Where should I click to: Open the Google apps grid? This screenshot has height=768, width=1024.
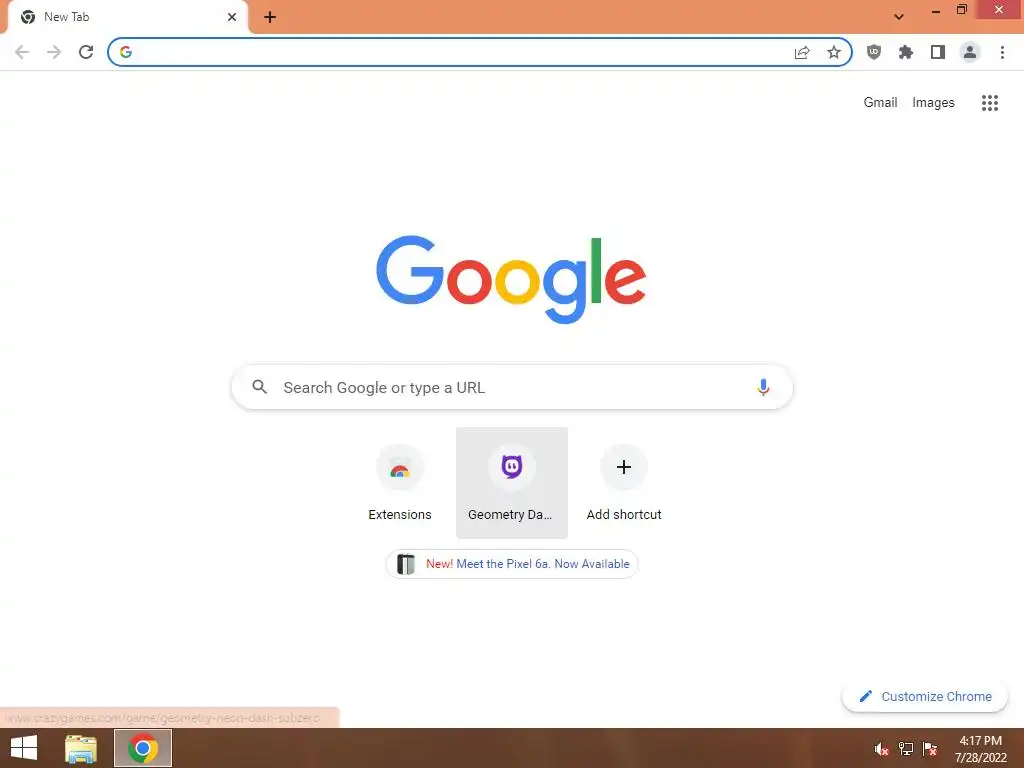click(990, 103)
